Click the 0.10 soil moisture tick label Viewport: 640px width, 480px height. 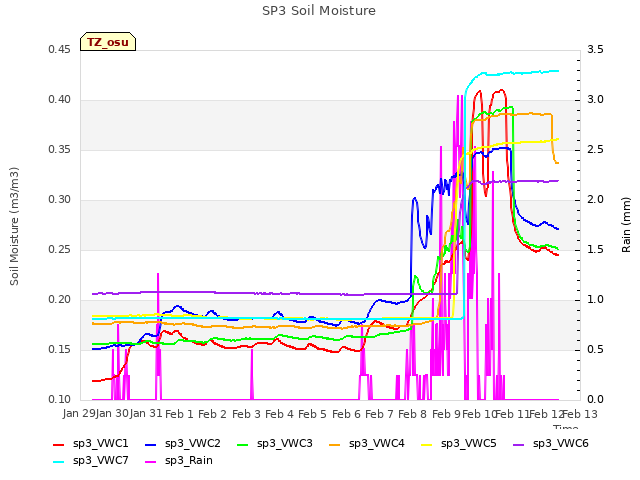point(60,400)
